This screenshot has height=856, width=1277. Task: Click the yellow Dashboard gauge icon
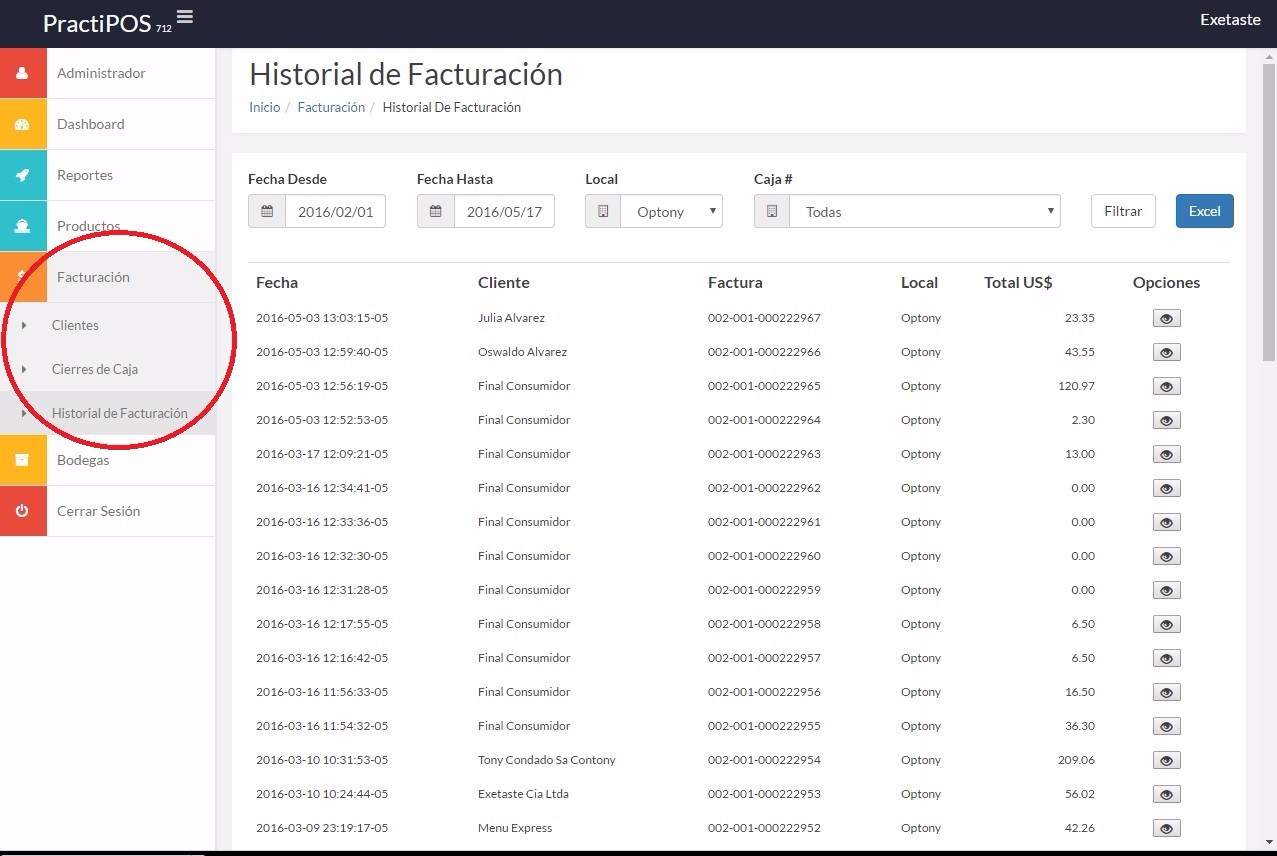23,124
